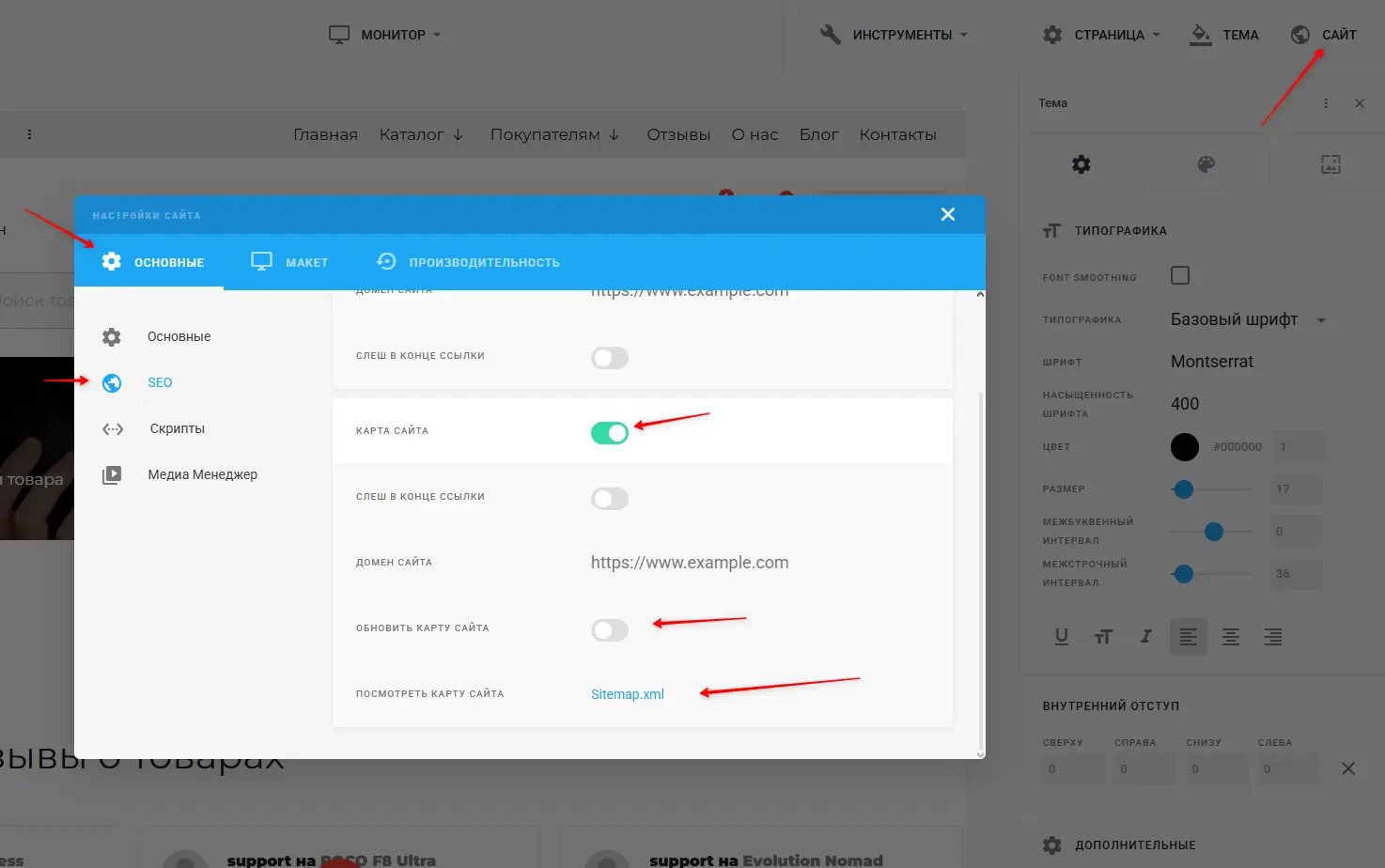The width and height of the screenshot is (1385, 868).
Task: Align text to the center
Action: click(1230, 637)
